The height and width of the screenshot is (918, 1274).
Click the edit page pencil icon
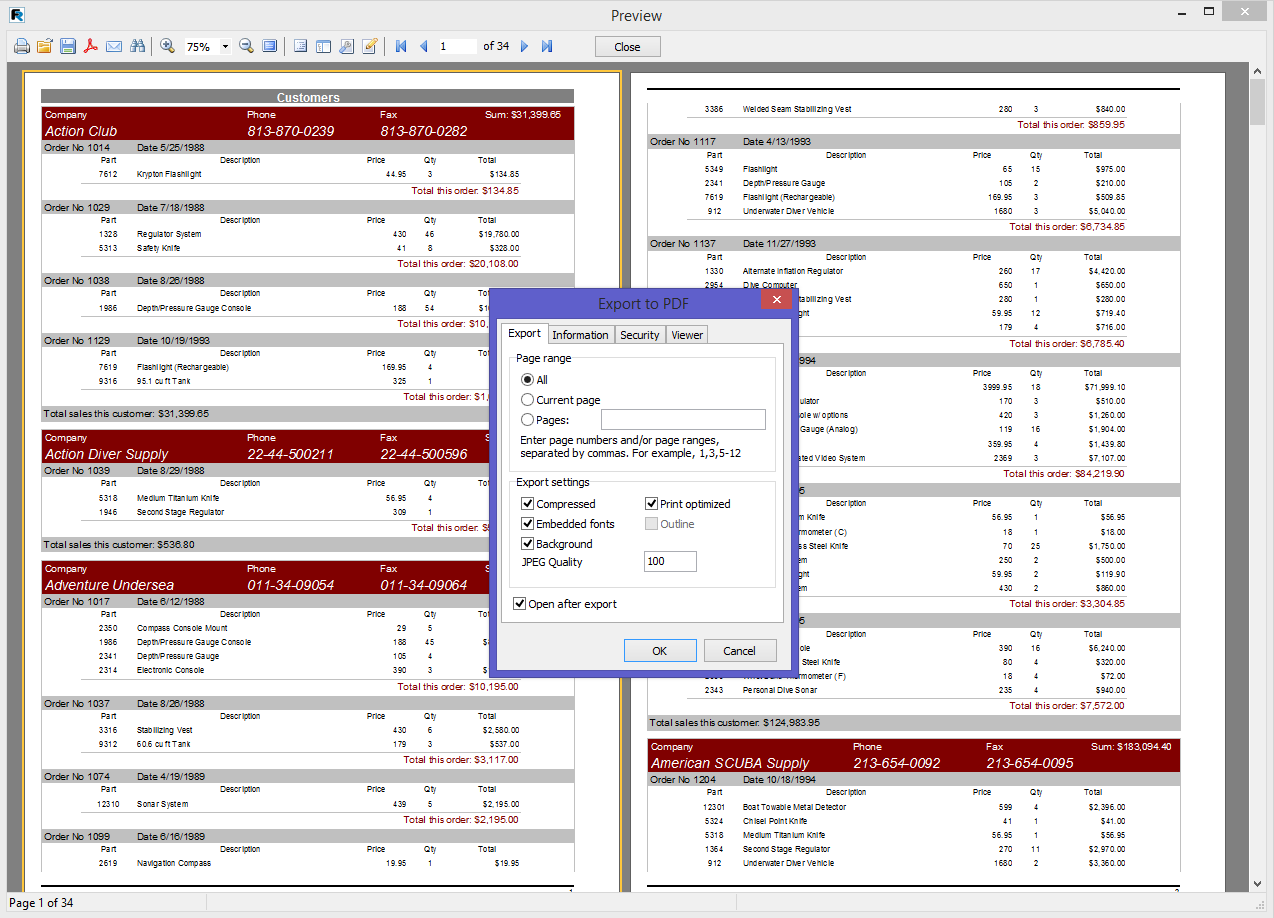pos(370,46)
